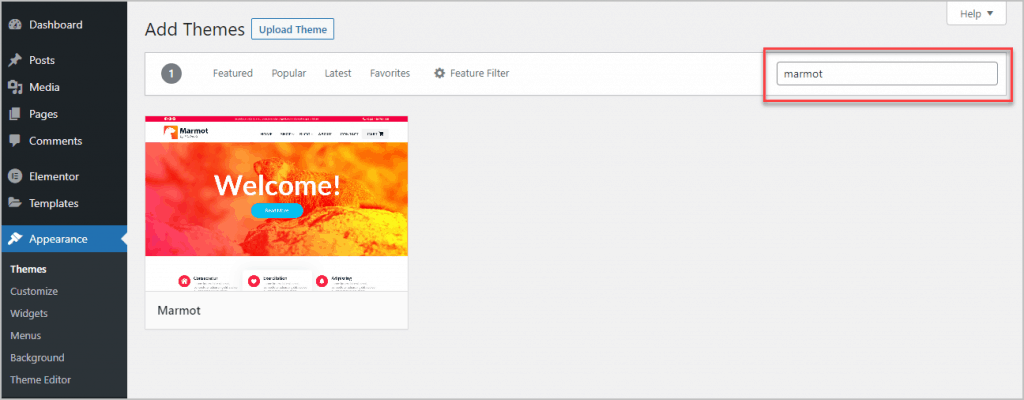Switch to the Featured themes tab
This screenshot has height=400, width=1024.
tap(232, 73)
